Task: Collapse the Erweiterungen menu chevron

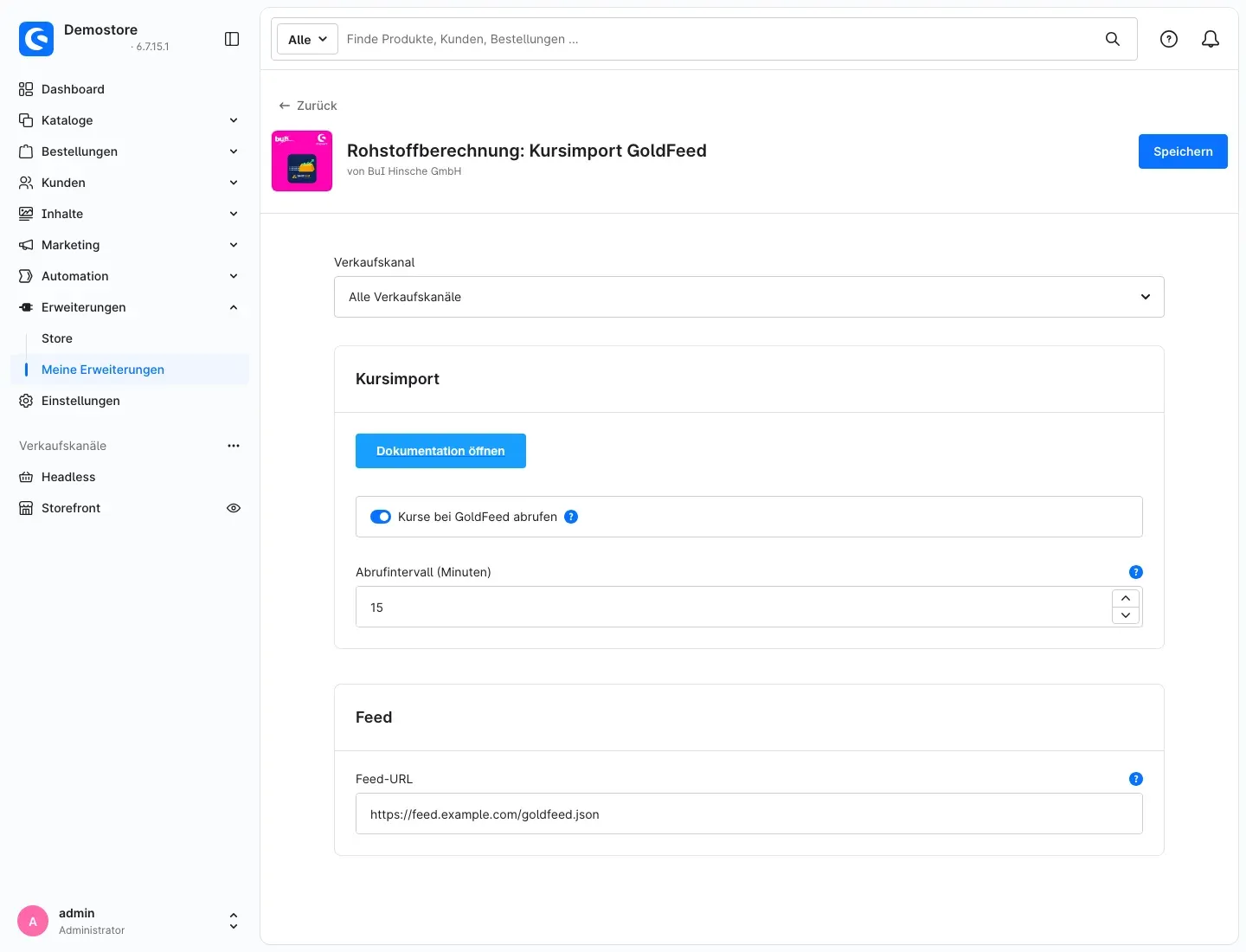Action: click(234, 307)
